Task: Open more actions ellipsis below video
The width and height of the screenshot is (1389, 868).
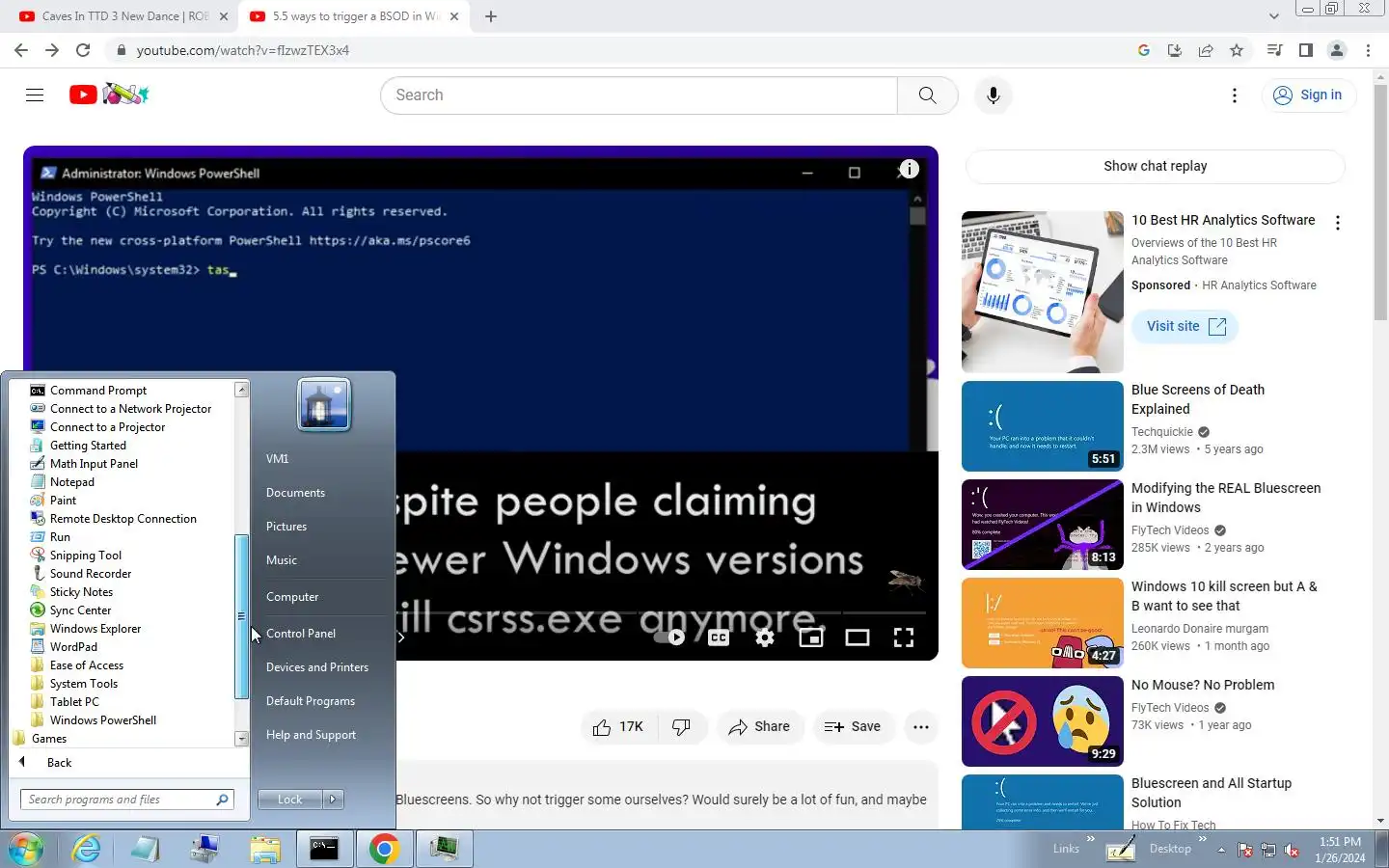Action: point(921,726)
